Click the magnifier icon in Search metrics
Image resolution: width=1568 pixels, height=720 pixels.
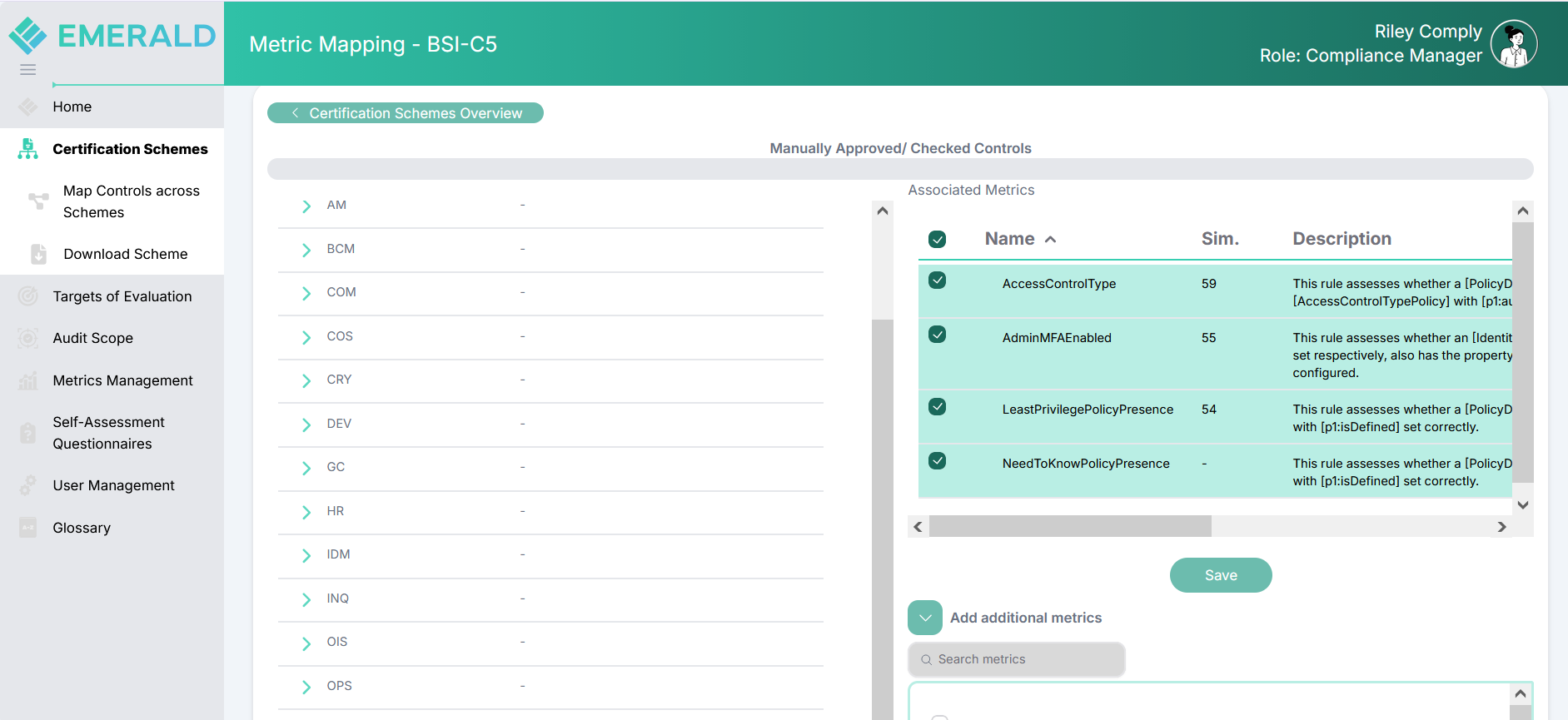[x=926, y=660]
